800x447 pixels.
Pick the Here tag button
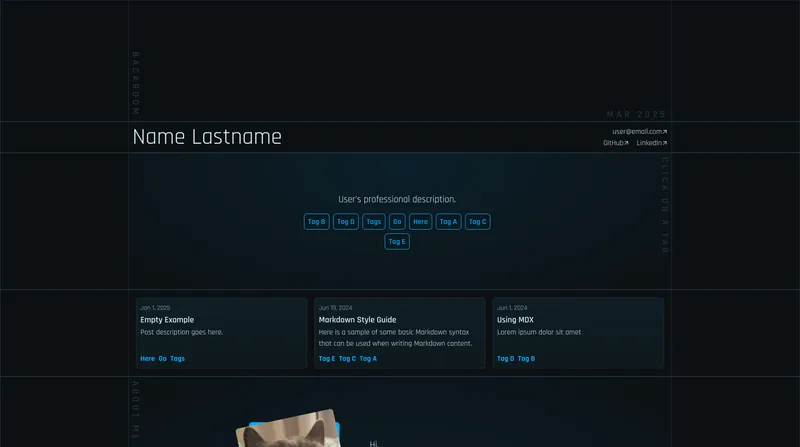(x=421, y=222)
